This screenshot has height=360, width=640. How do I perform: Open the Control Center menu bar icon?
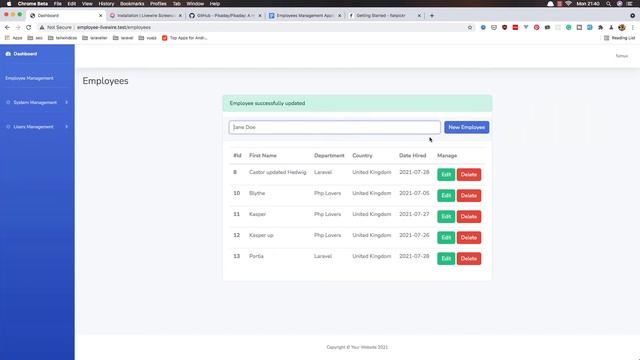(x=629, y=4)
